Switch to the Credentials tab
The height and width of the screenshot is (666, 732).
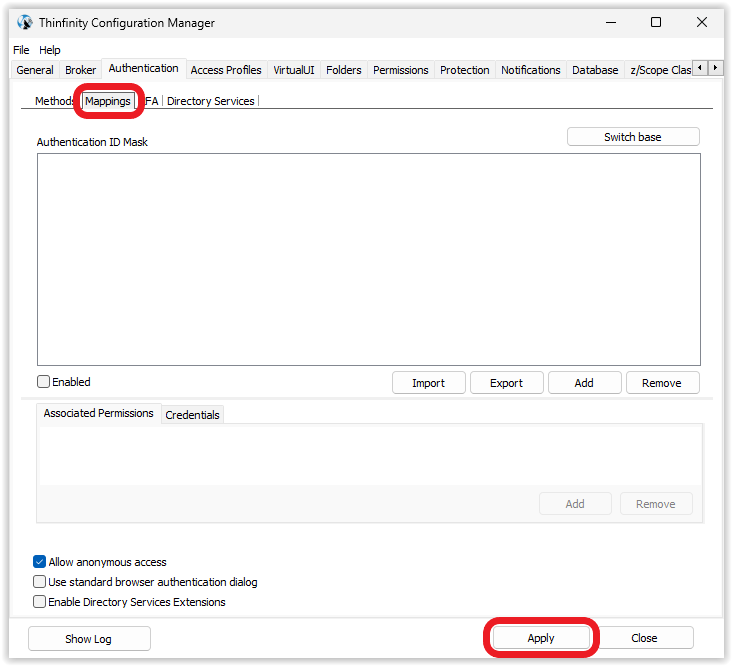(x=192, y=415)
